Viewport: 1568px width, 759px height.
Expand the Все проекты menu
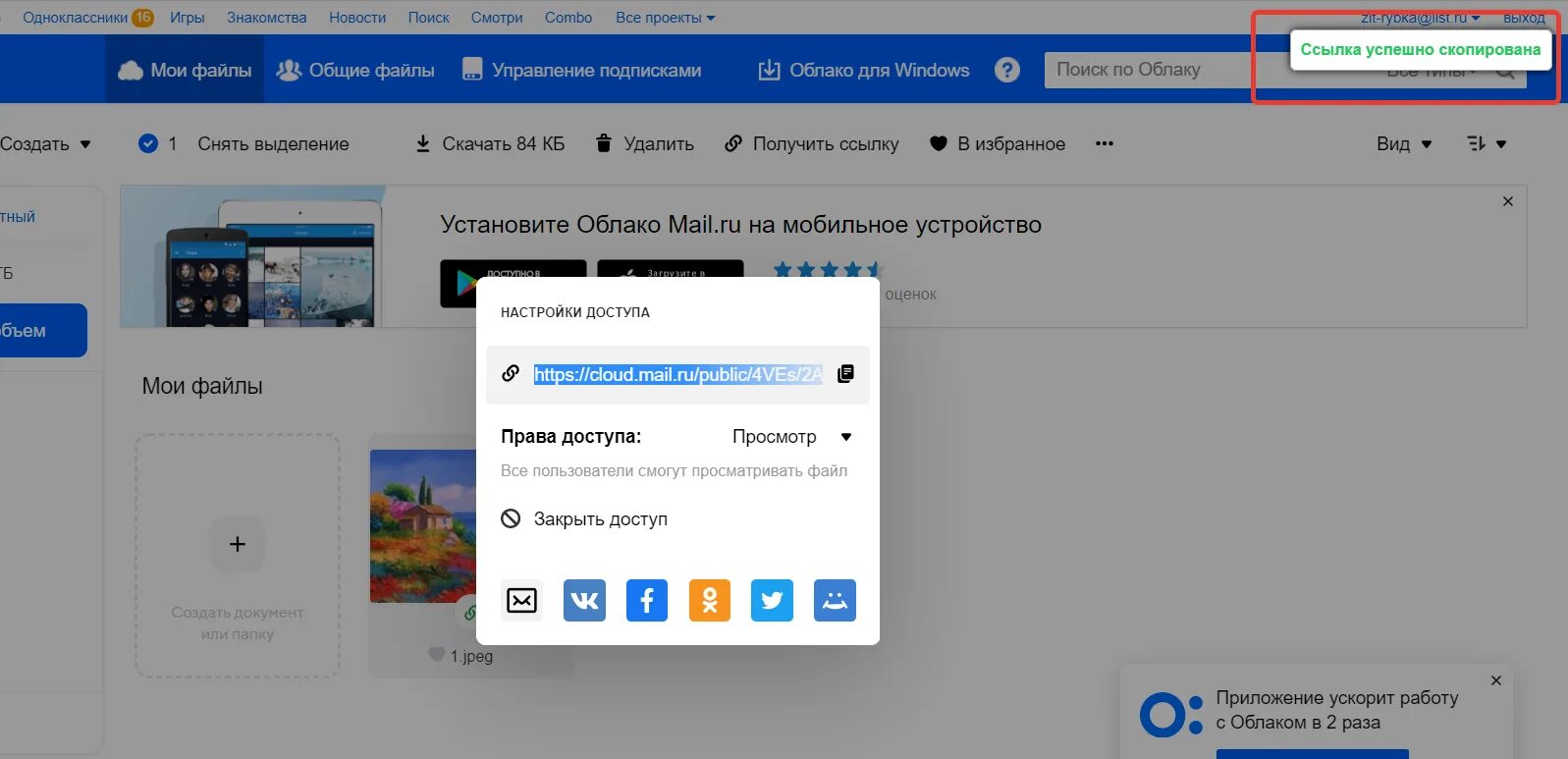[x=665, y=18]
